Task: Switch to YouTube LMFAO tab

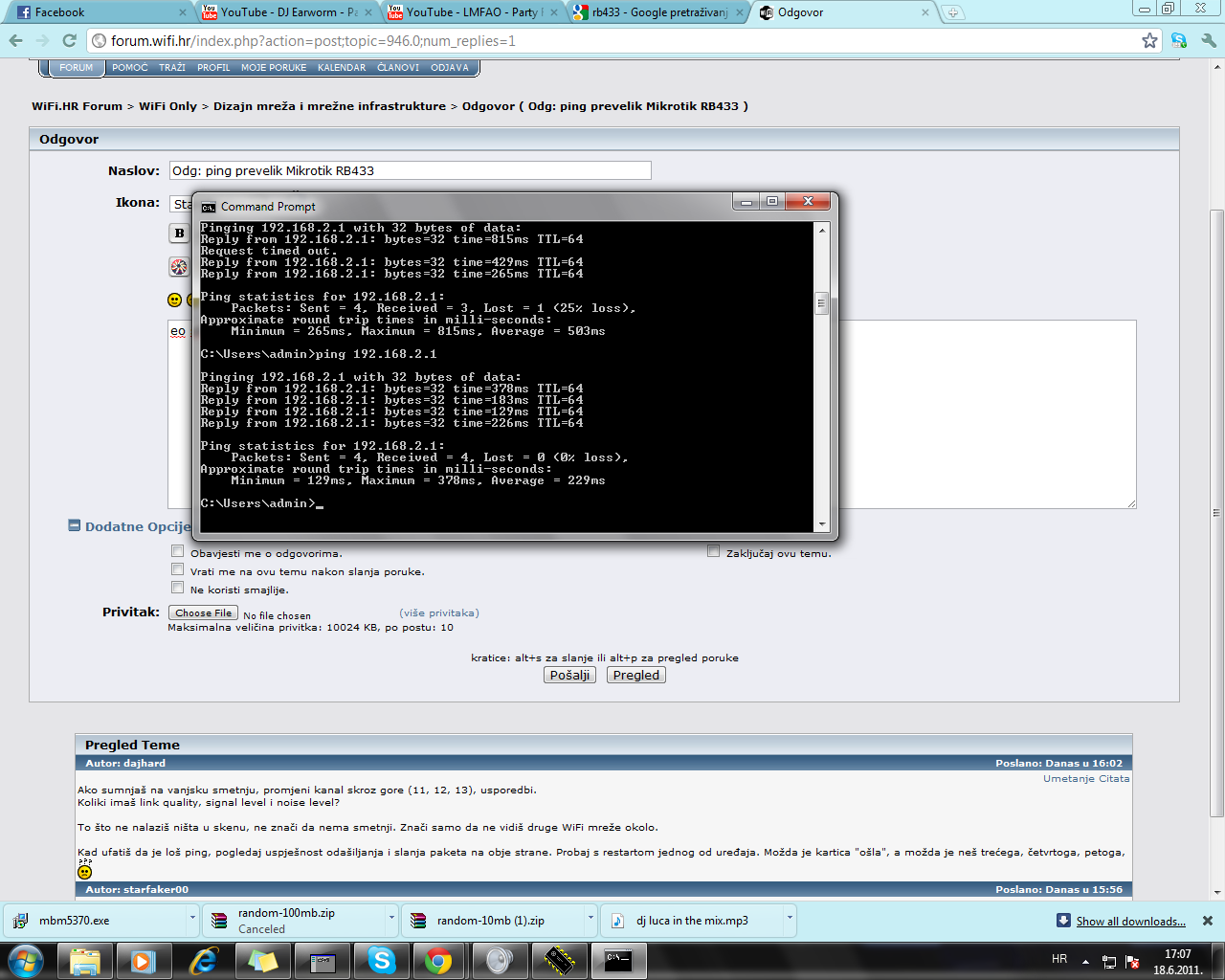Action: (471, 12)
